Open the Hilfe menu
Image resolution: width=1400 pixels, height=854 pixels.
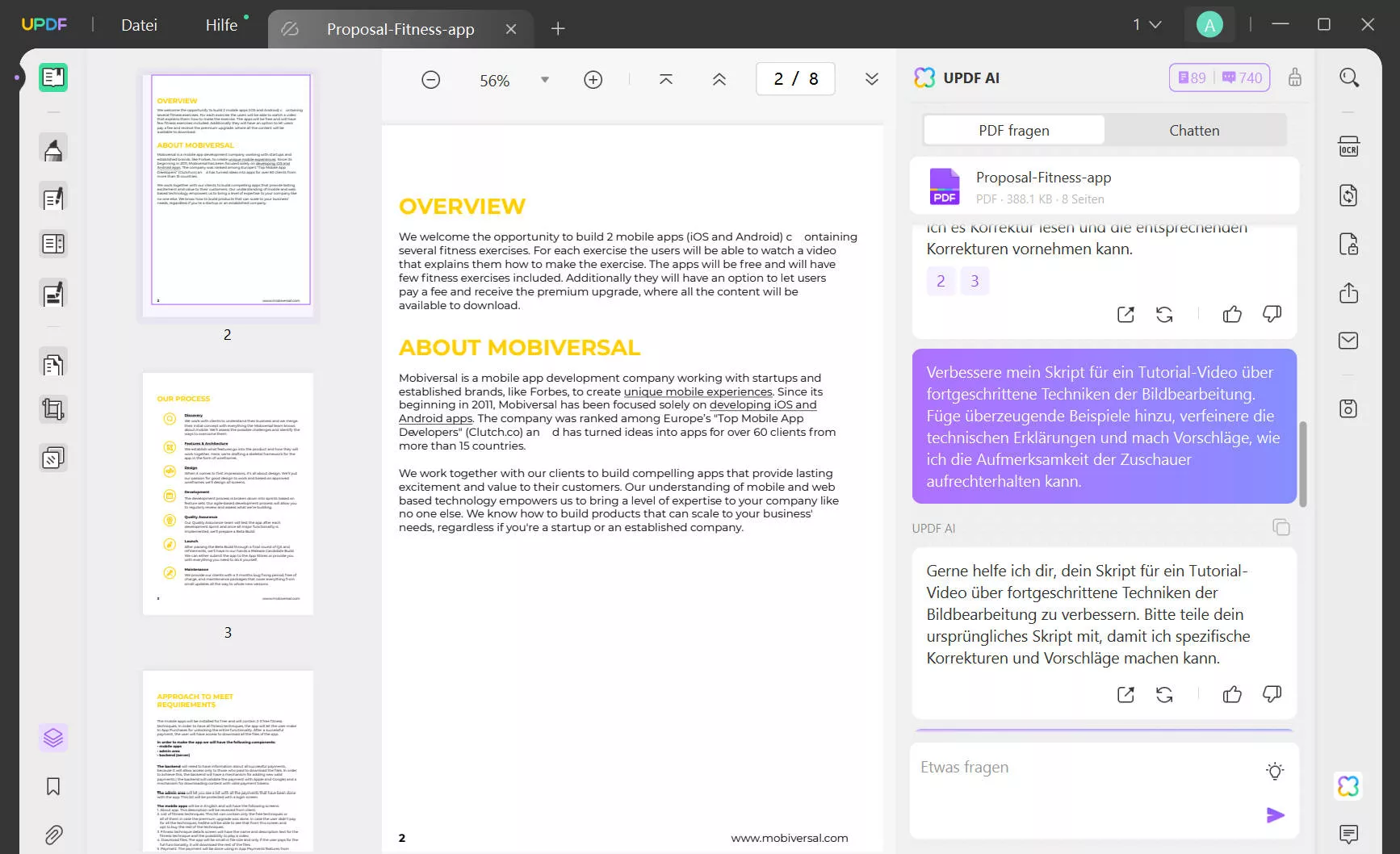coord(221,25)
